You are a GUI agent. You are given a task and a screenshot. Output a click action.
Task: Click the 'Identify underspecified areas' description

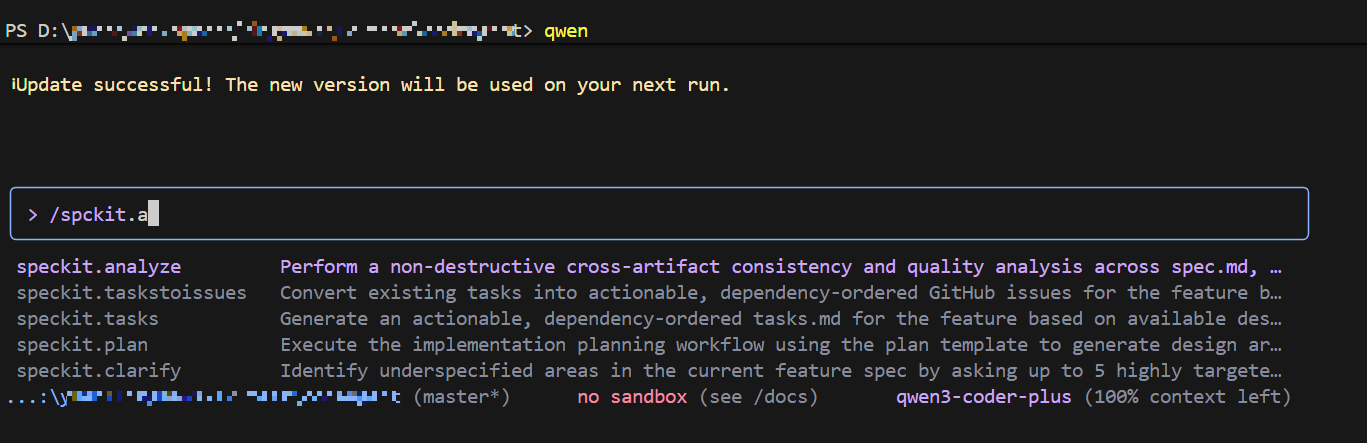point(780,371)
